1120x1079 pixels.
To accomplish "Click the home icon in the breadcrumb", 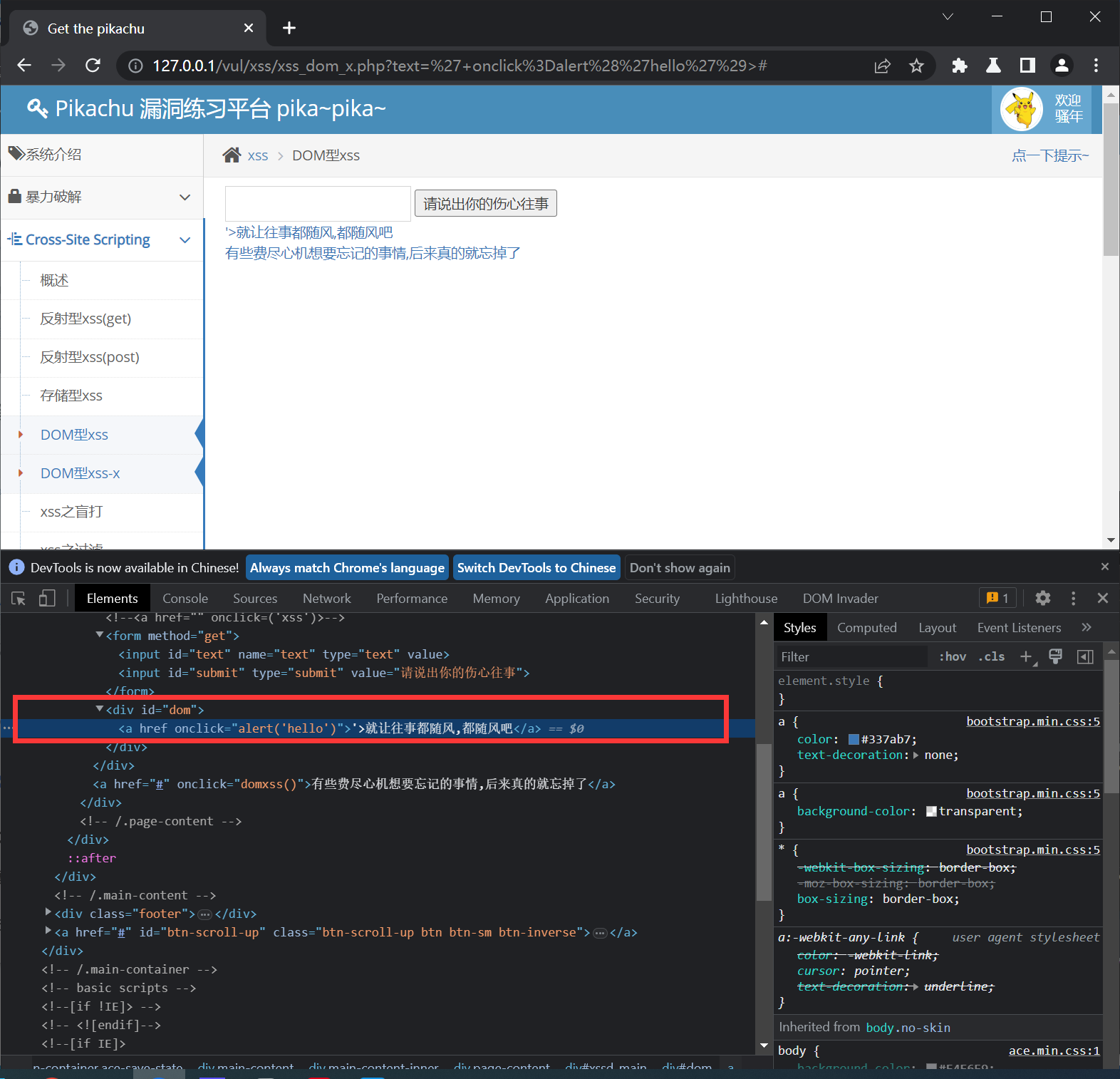I will click(x=232, y=155).
